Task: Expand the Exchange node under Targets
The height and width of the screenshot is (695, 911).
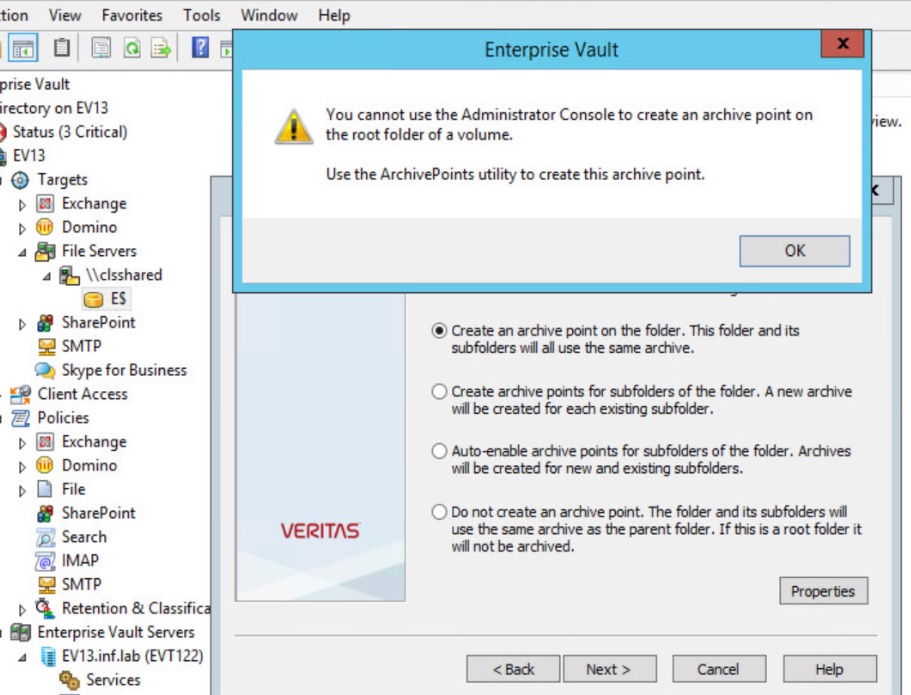Action: (x=22, y=205)
